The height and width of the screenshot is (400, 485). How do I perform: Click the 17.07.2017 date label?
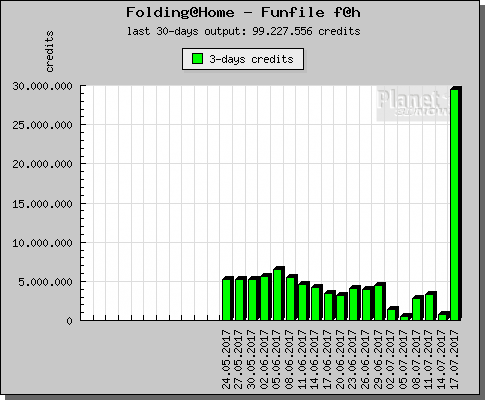454,359
